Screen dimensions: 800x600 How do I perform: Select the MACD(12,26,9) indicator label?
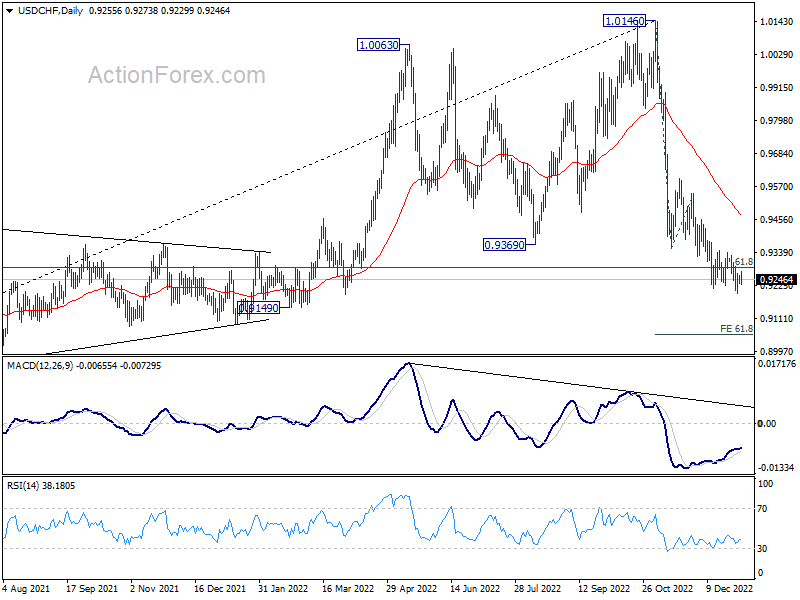(40, 366)
